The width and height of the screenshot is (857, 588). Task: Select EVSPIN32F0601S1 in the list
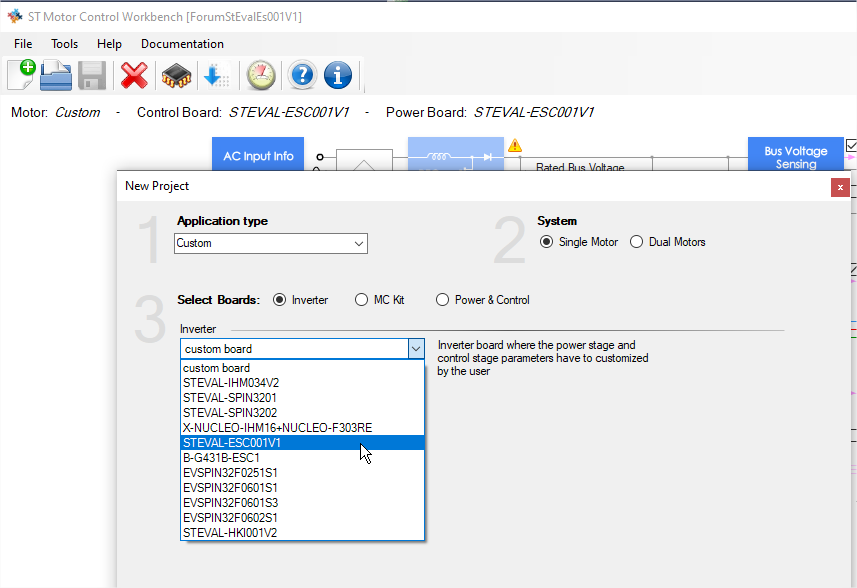coord(302,487)
